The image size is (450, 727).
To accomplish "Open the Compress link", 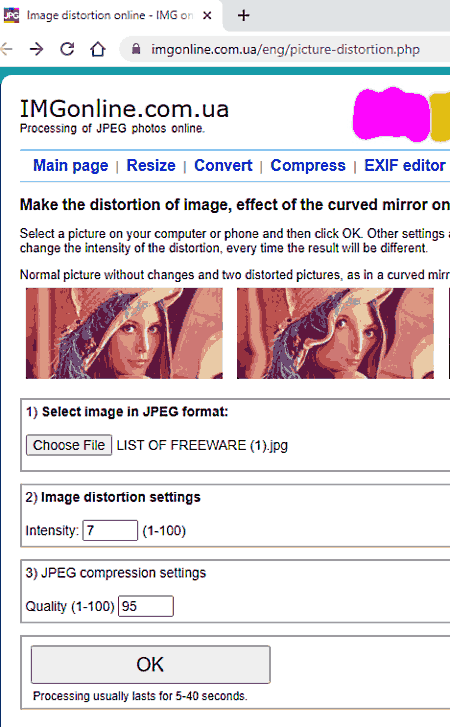I will (308, 166).
